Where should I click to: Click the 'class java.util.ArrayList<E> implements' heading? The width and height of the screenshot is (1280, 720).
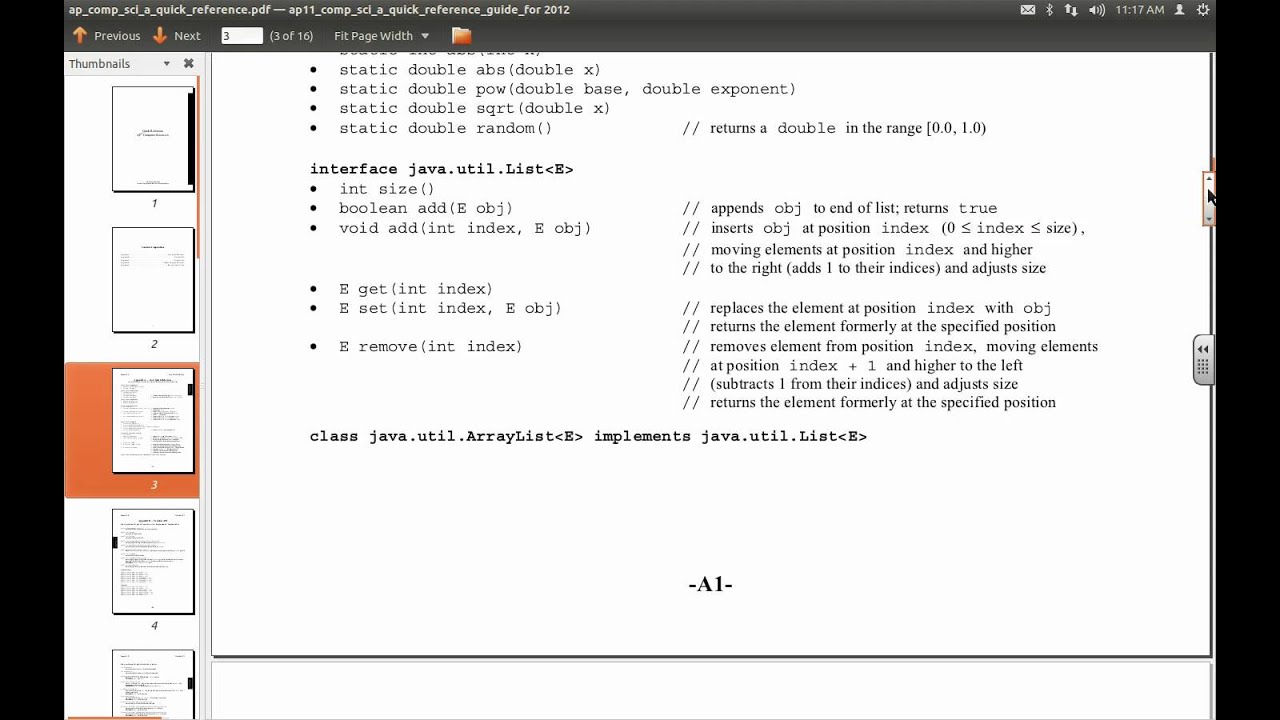tap(500, 436)
